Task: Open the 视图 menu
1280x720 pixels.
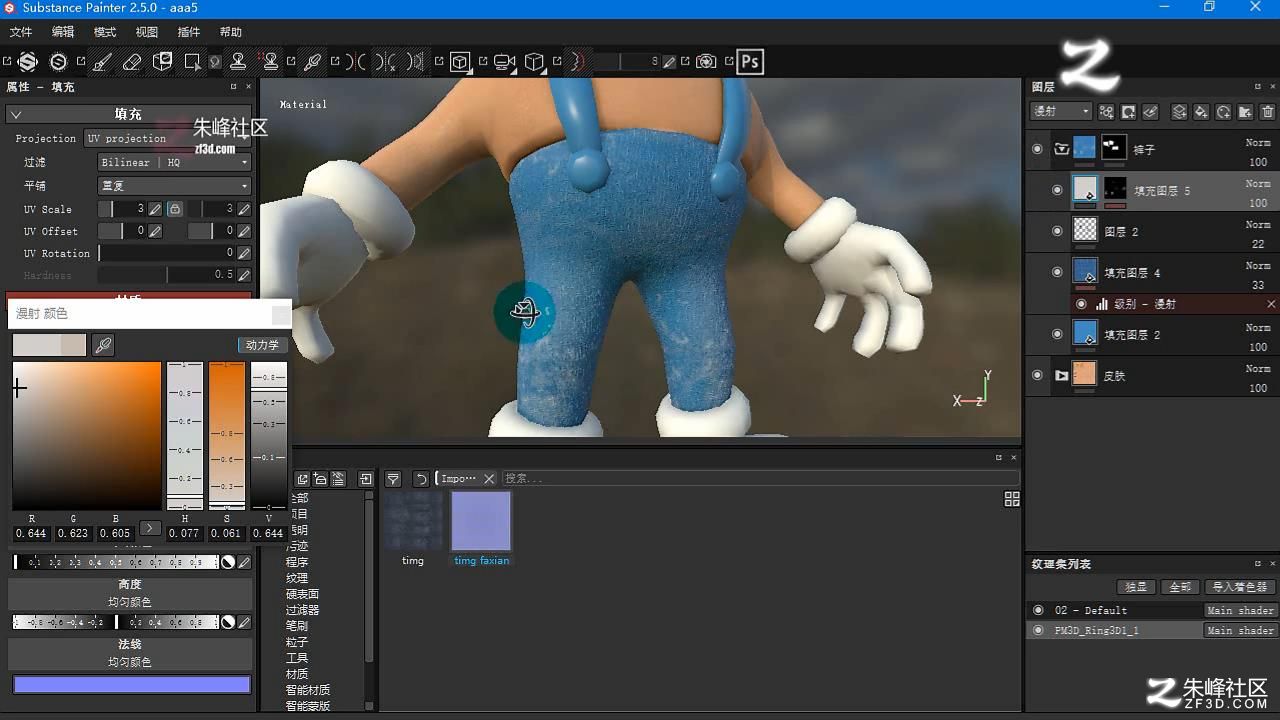Action: pos(147,32)
